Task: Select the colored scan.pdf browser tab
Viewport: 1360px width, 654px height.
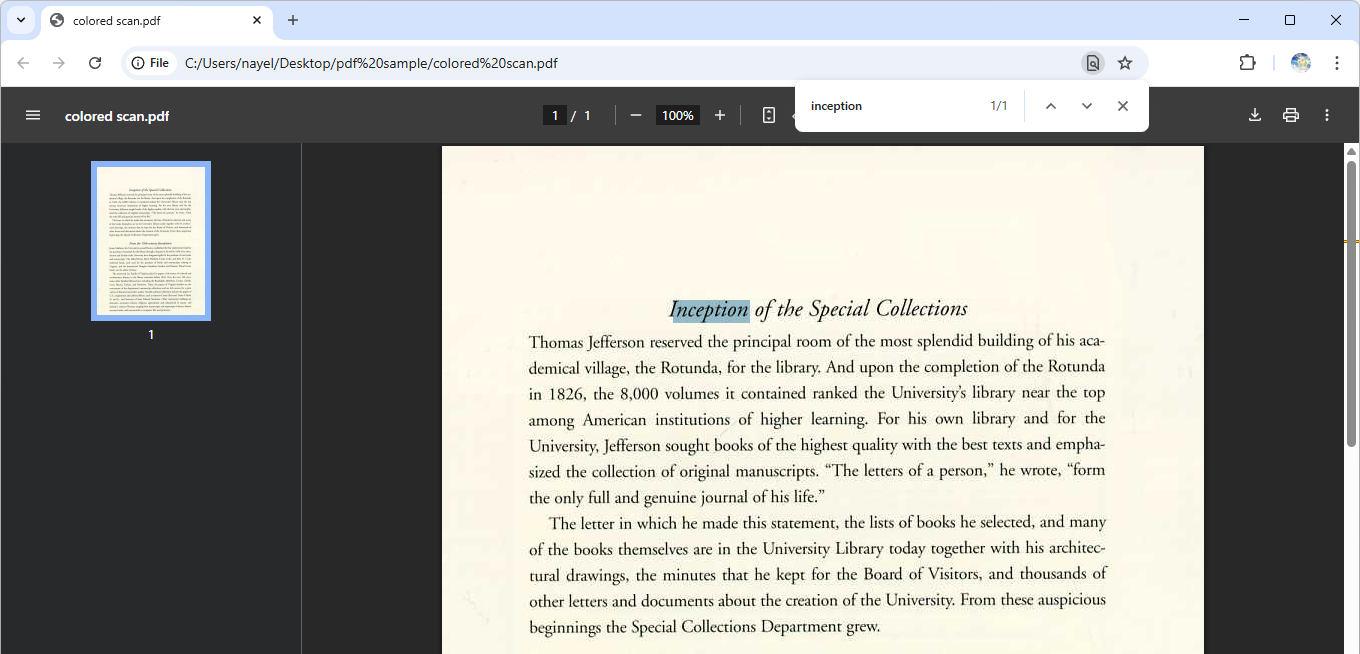Action: [x=157, y=20]
